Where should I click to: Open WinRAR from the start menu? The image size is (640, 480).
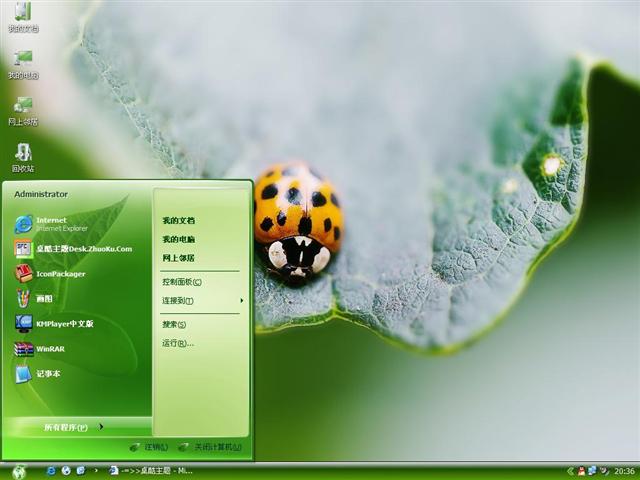(x=40, y=349)
